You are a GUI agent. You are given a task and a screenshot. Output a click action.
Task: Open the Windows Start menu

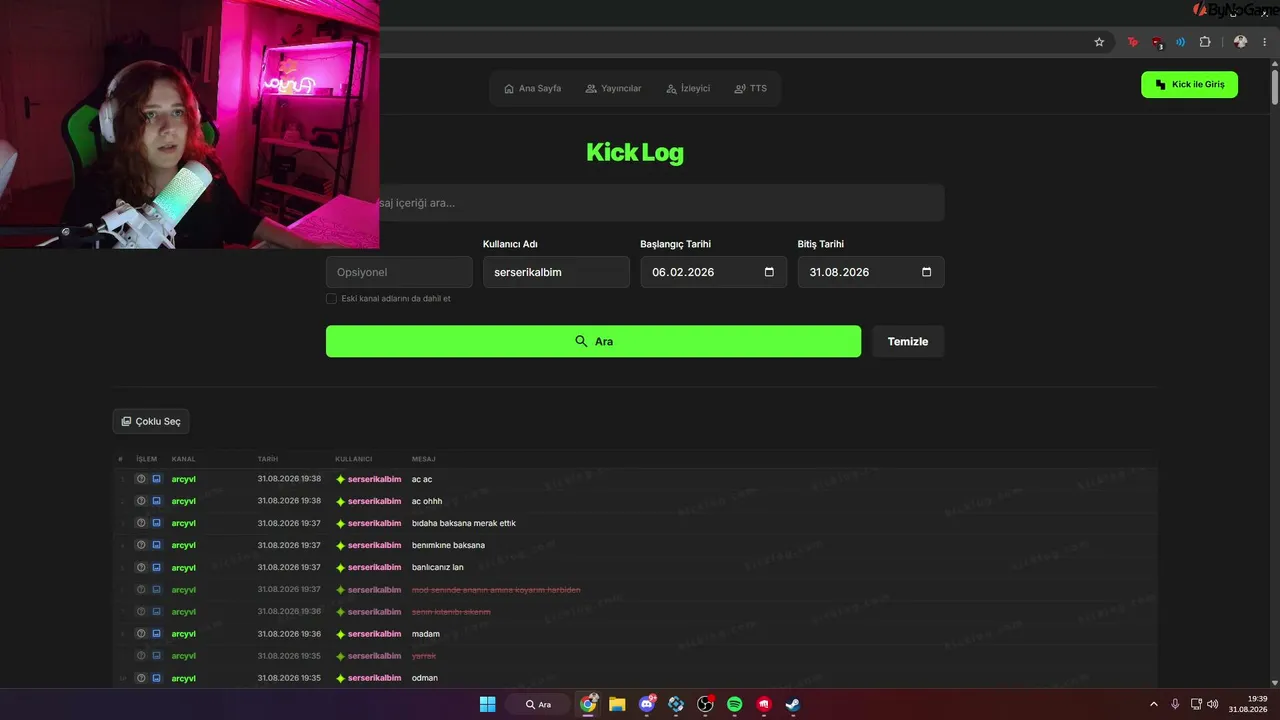pos(487,704)
